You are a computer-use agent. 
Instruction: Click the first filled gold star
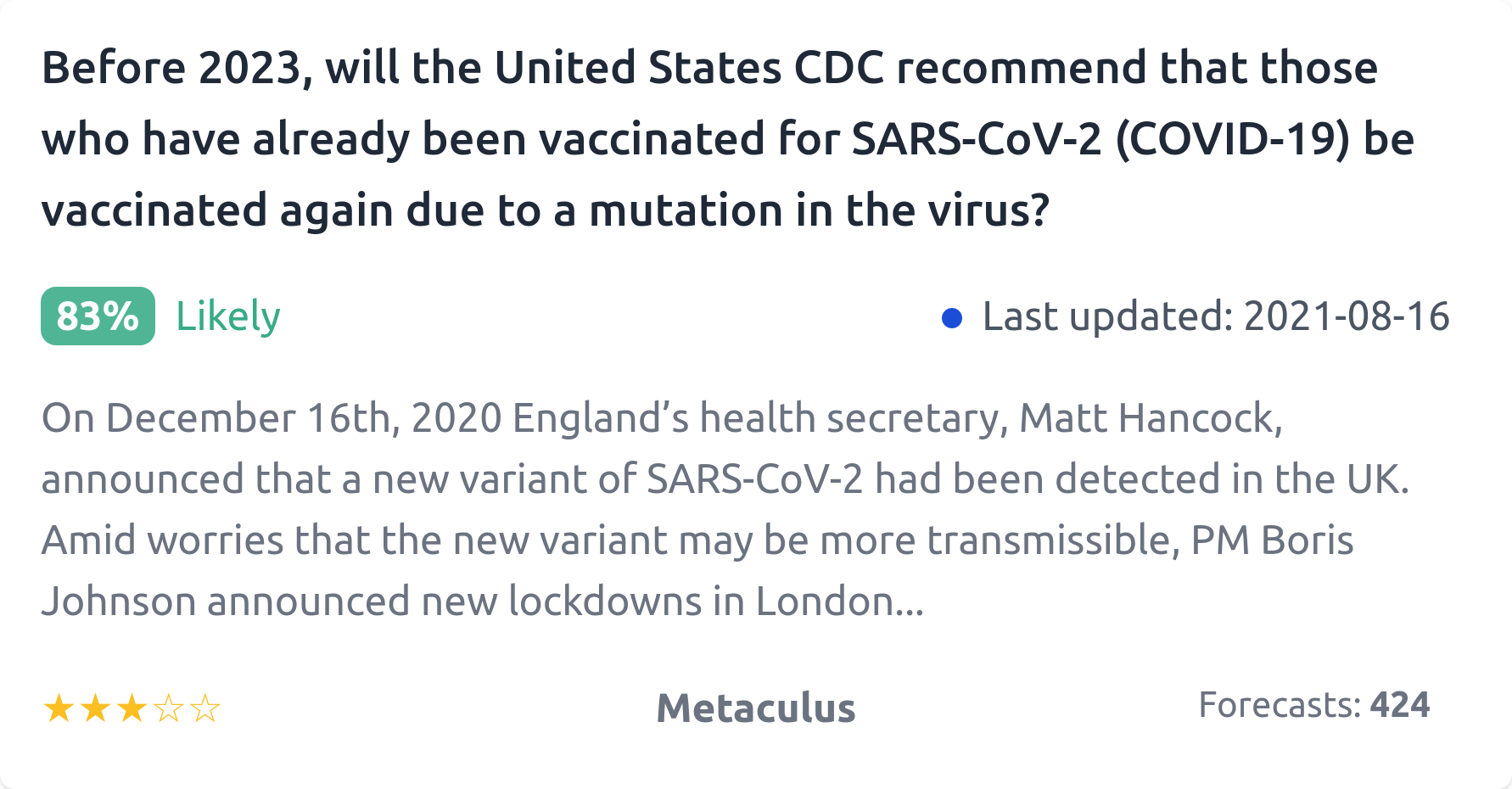(59, 708)
